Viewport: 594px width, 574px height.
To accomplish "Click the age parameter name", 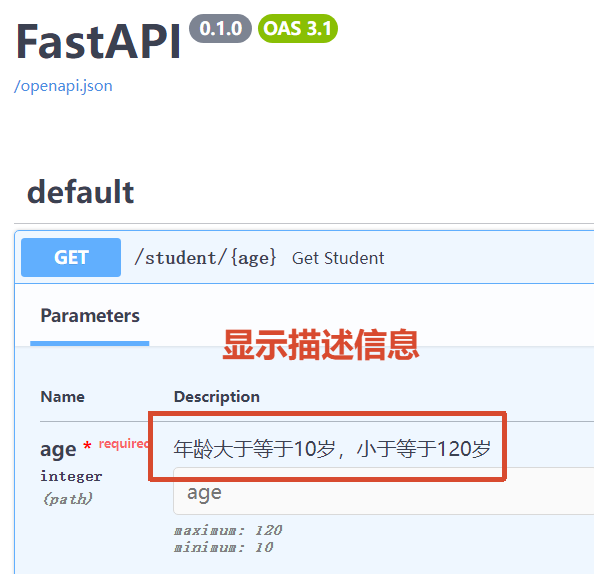I will [58, 450].
